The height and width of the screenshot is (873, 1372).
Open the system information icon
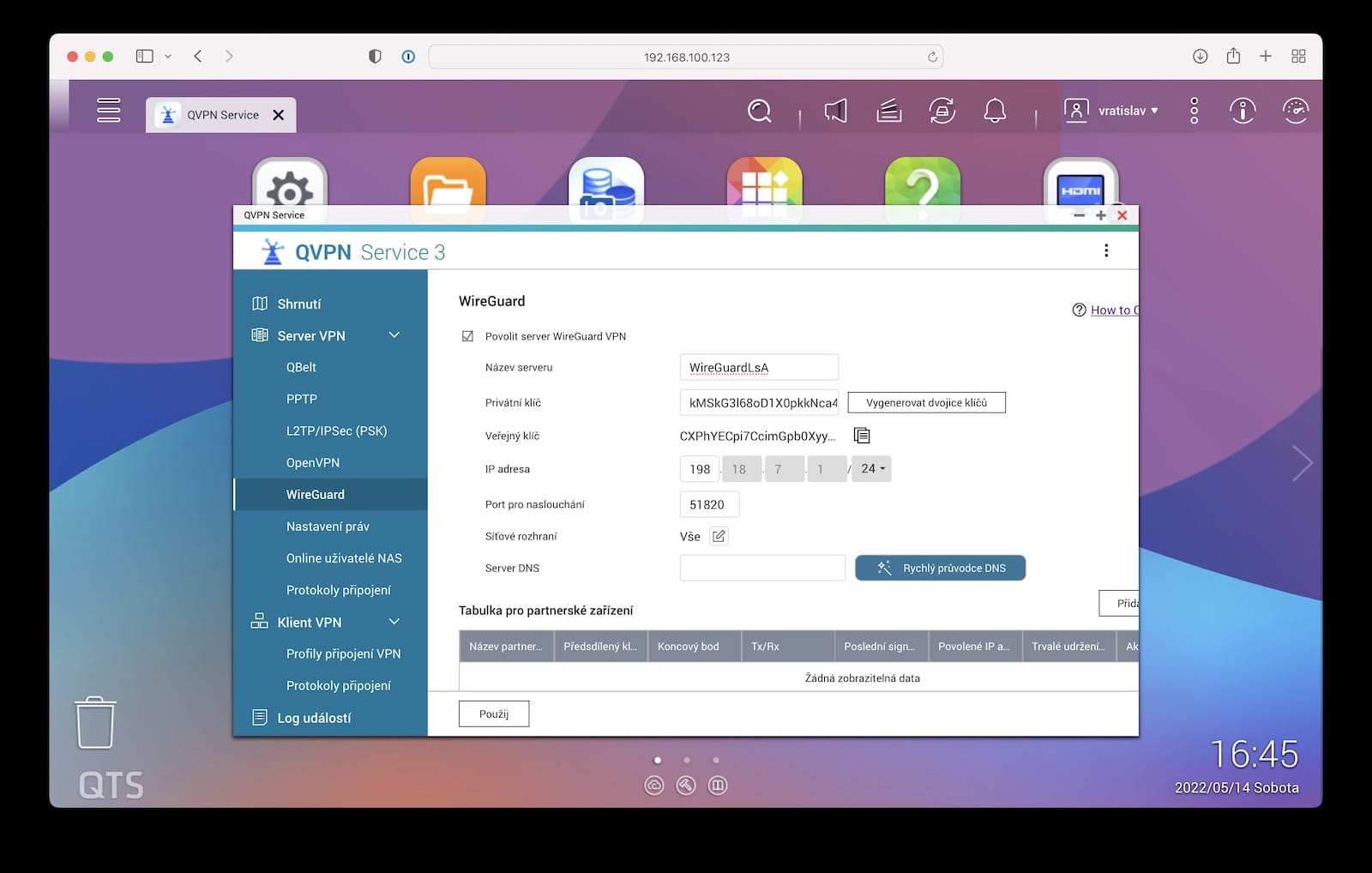point(1243,111)
